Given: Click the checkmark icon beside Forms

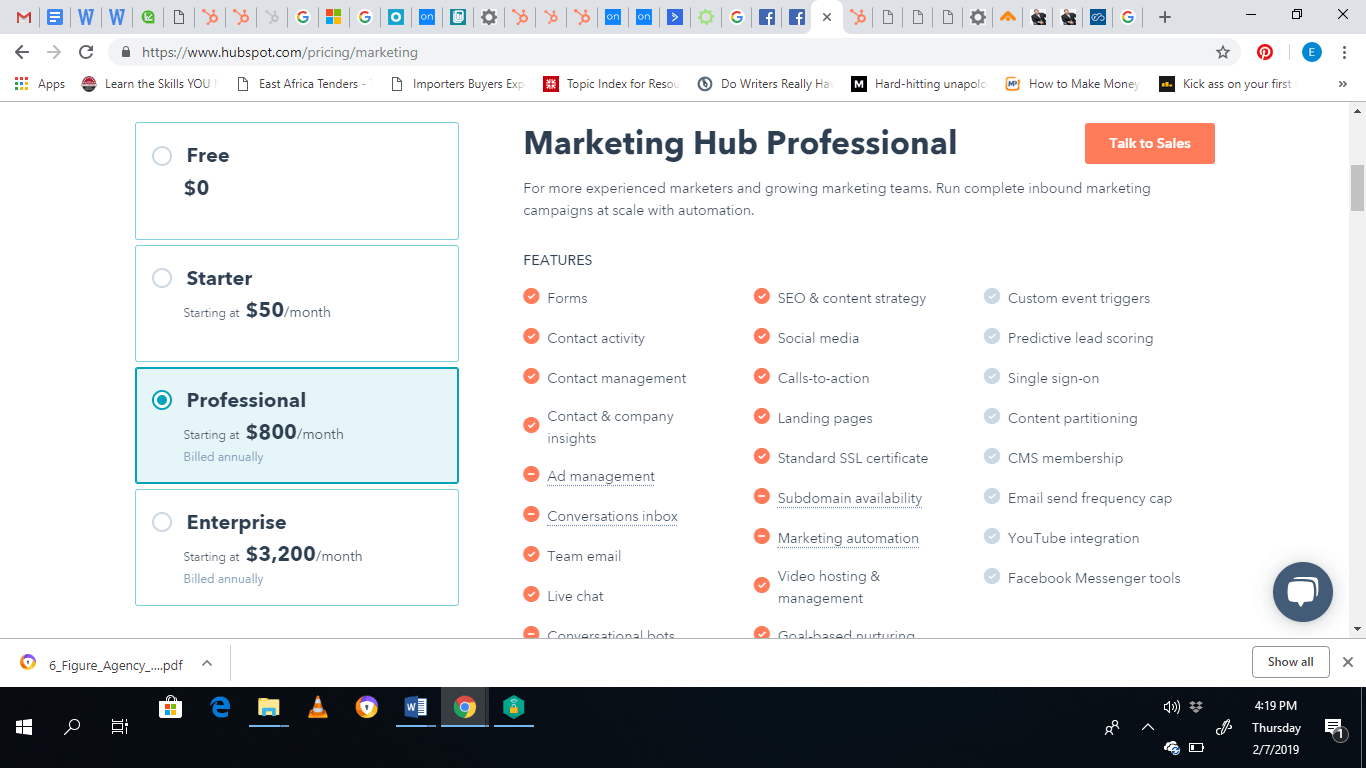Looking at the screenshot, I should pyautogui.click(x=531, y=296).
